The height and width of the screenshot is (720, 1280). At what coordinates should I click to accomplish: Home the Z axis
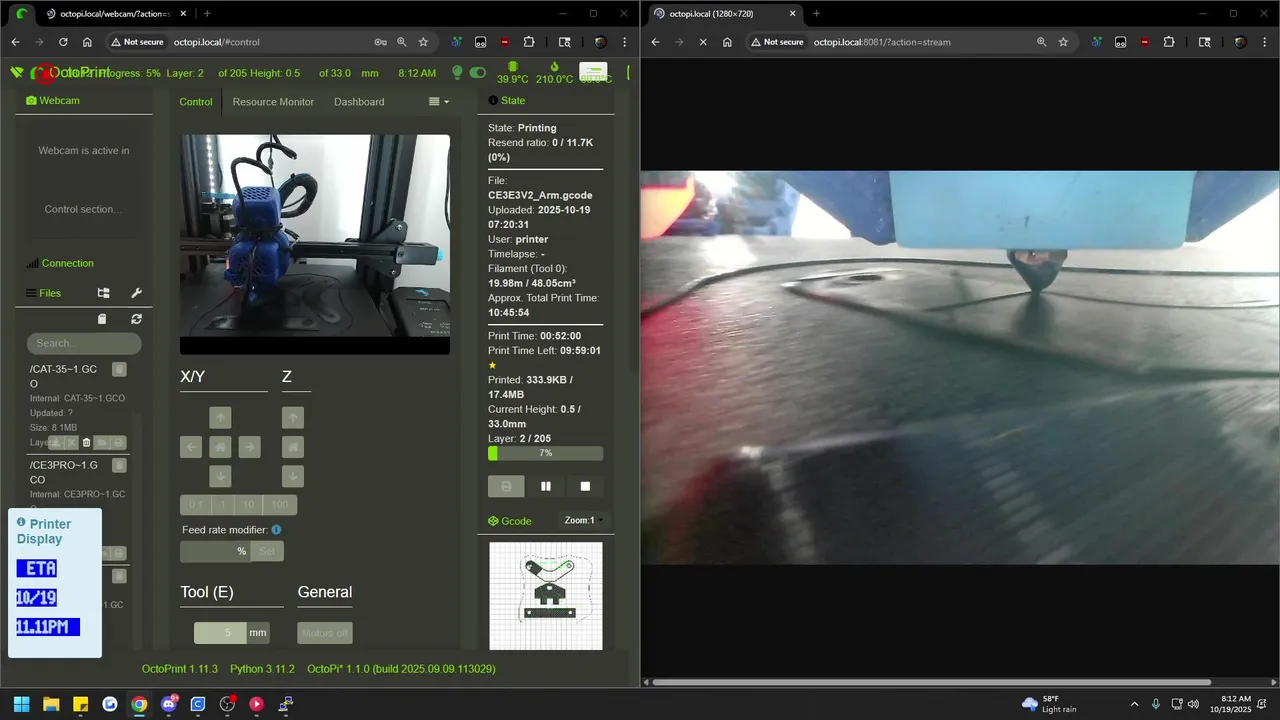tap(292, 447)
